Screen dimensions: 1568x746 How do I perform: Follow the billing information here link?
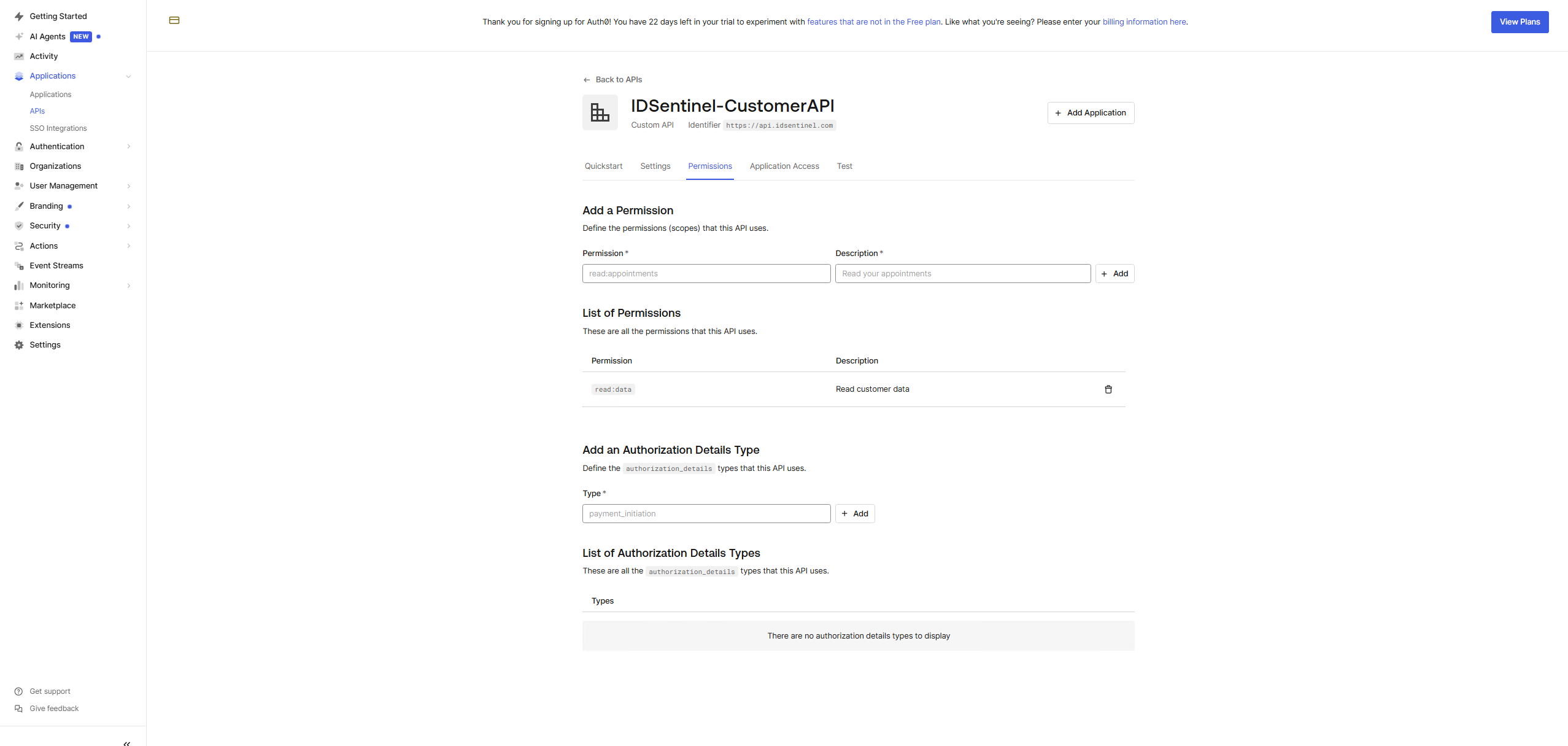tap(1145, 22)
